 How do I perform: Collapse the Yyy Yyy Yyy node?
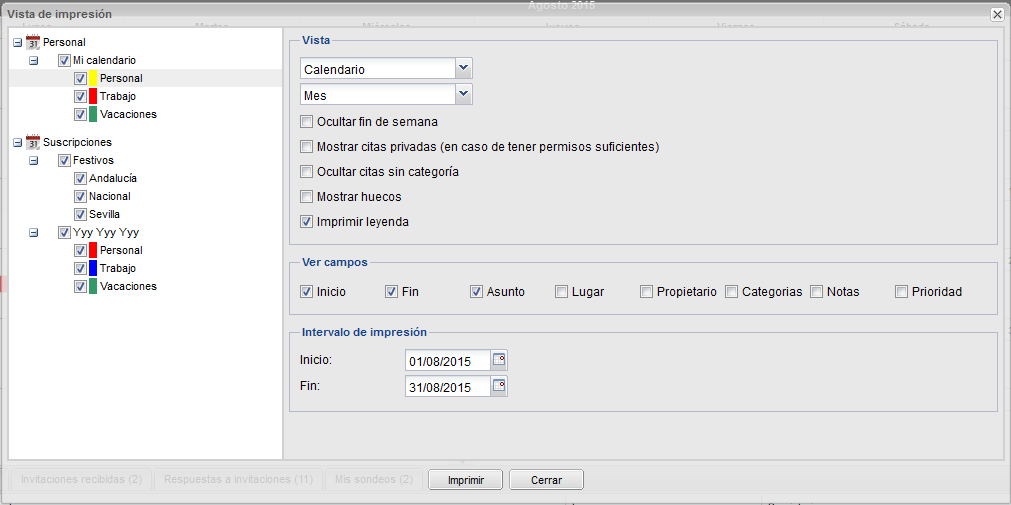(x=34, y=232)
